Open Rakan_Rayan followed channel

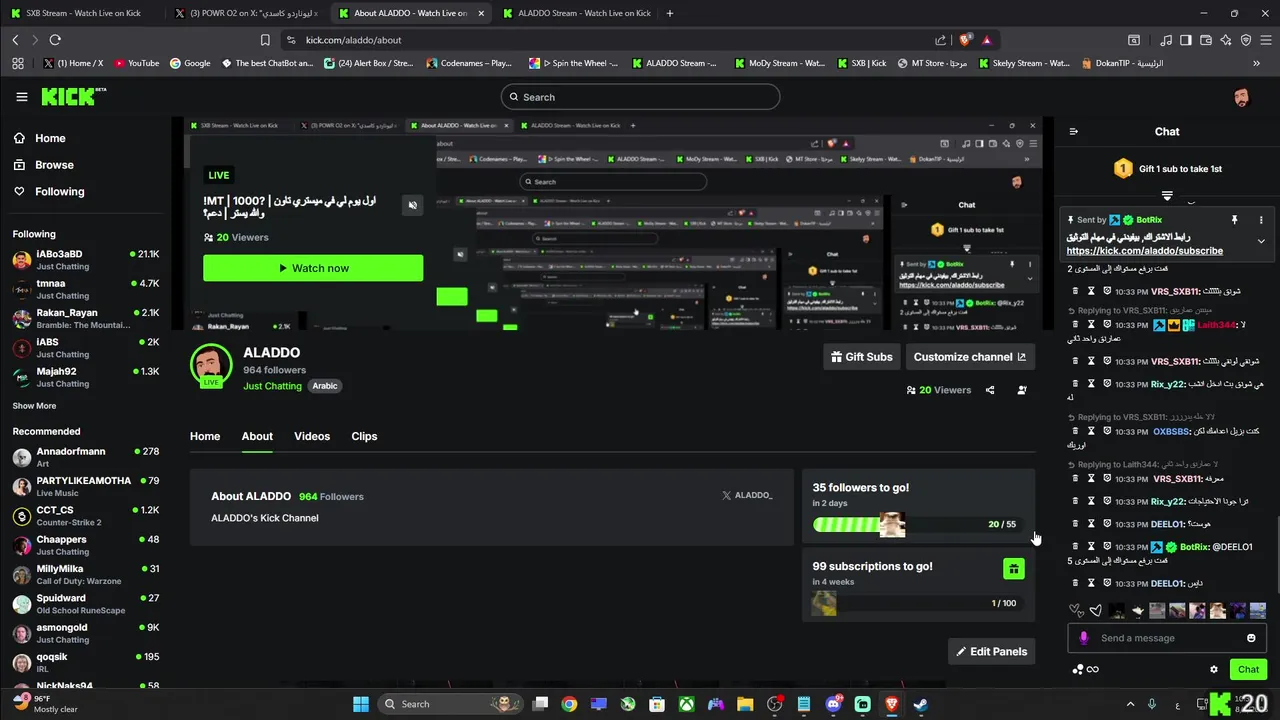[86, 319]
